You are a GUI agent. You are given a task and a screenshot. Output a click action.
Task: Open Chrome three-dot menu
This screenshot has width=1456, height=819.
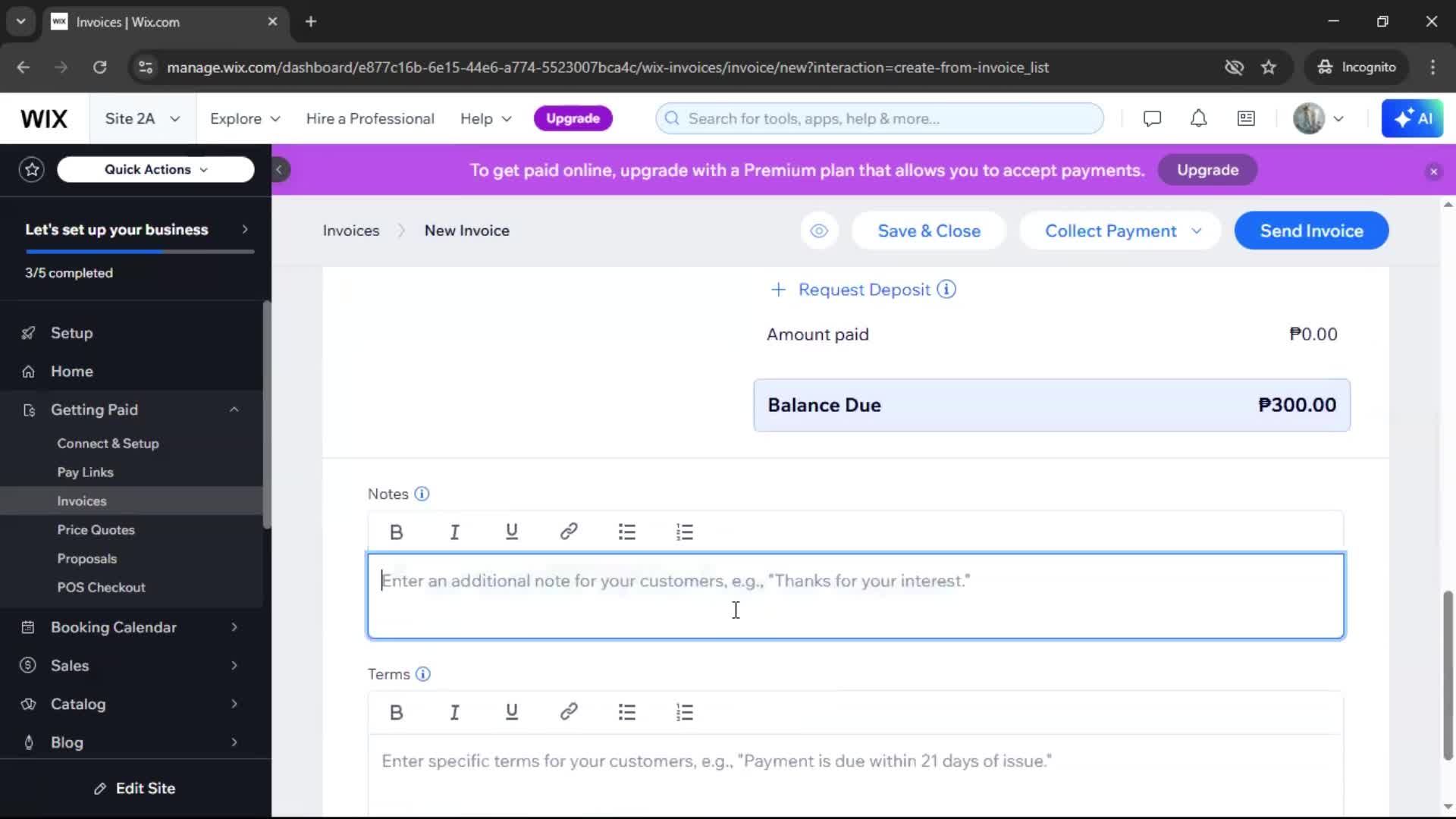tap(1432, 67)
